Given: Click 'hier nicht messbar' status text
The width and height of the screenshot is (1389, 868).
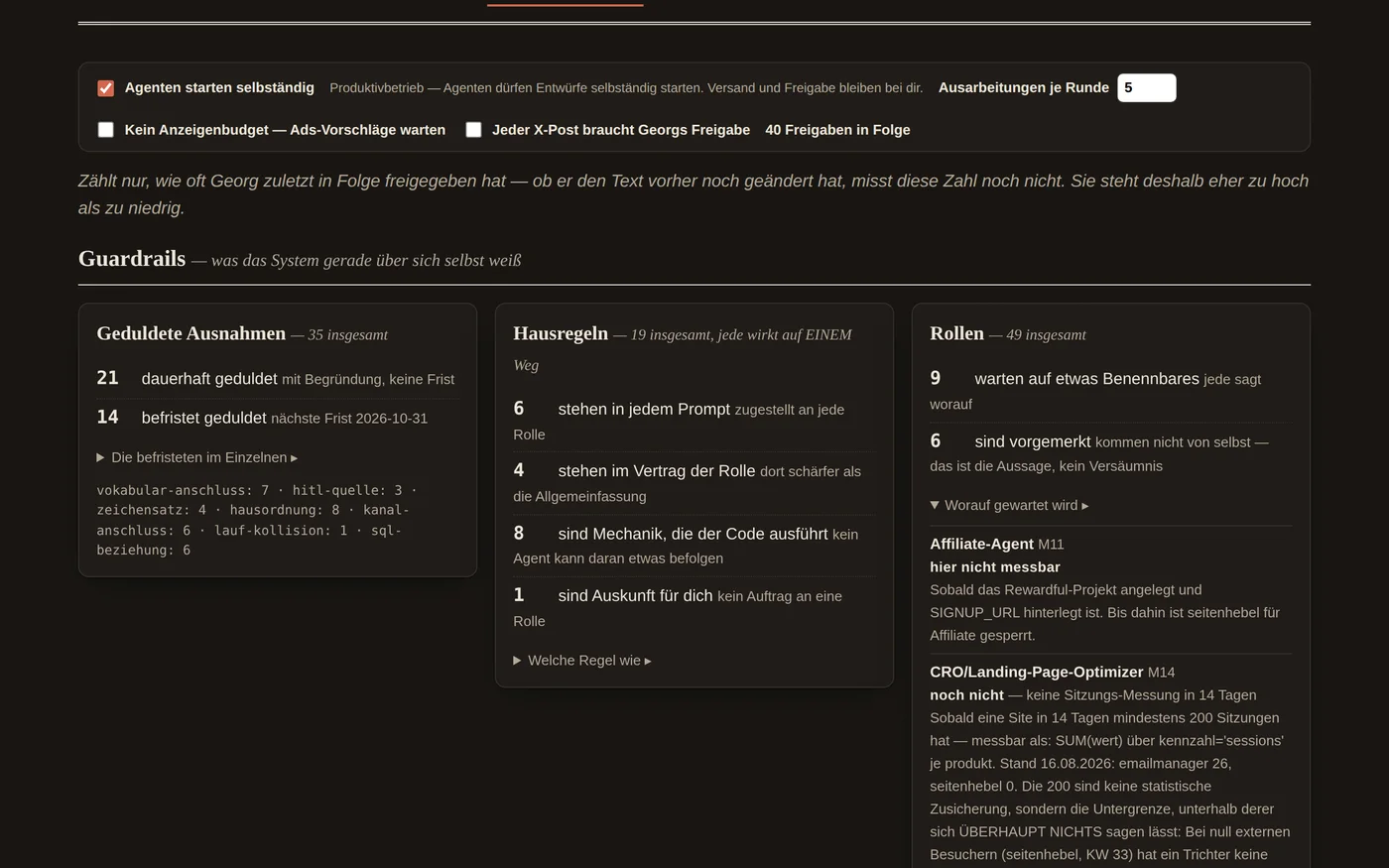Looking at the screenshot, I should pos(995,567).
